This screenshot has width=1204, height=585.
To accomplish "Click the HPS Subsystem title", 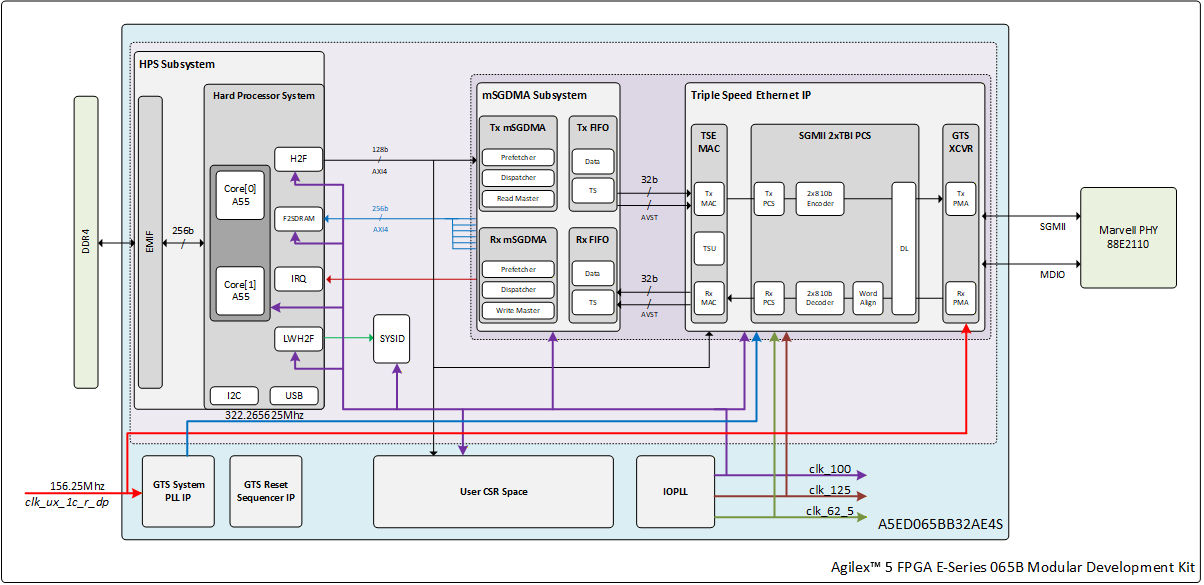I will pyautogui.click(x=176, y=64).
